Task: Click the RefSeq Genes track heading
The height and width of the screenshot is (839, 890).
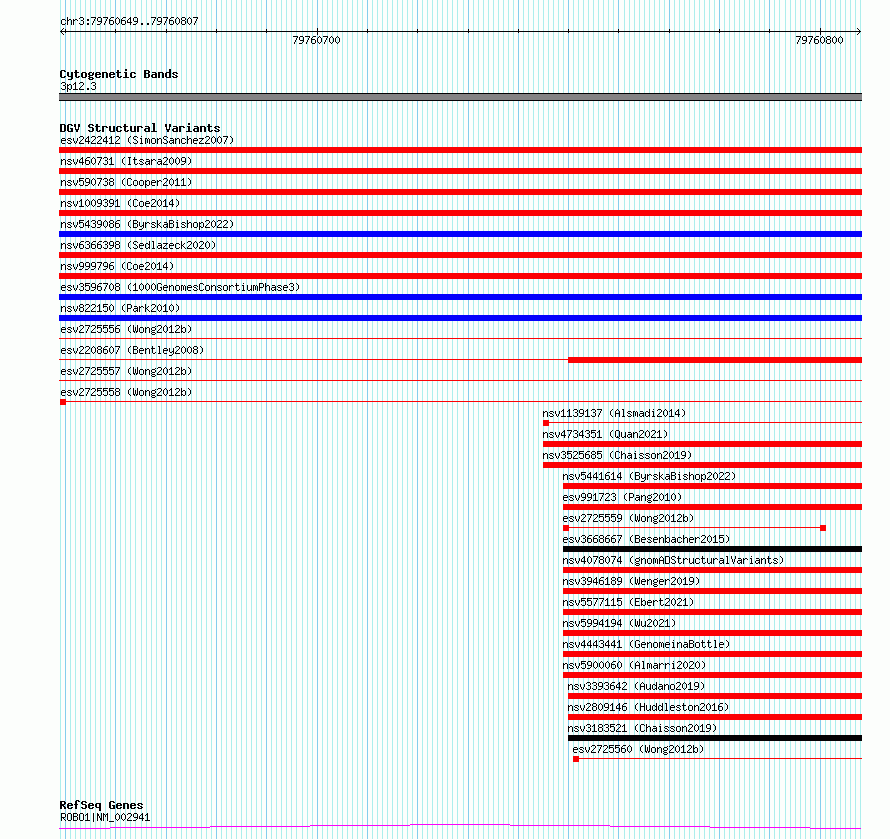Action: point(101,805)
